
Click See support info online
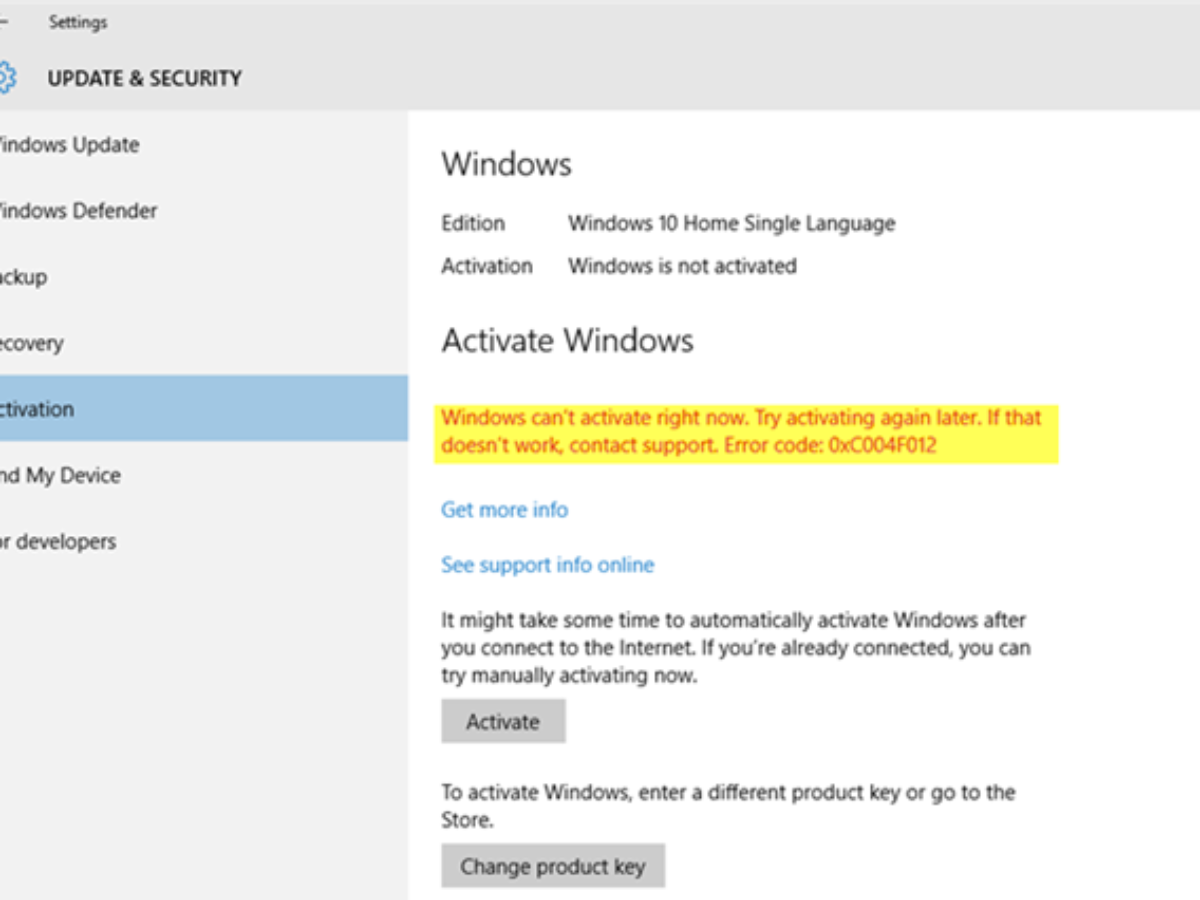point(547,565)
